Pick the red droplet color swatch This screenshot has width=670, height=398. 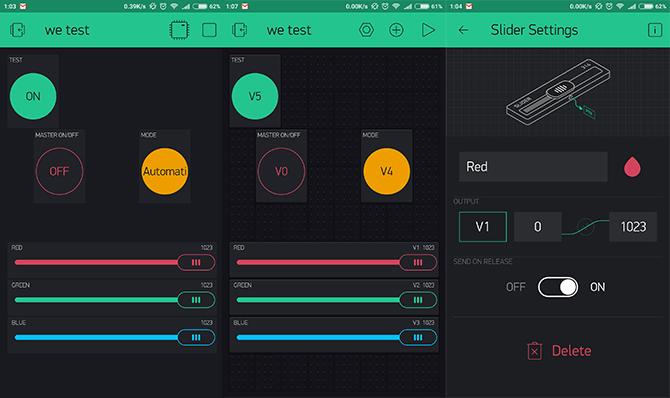coord(632,167)
